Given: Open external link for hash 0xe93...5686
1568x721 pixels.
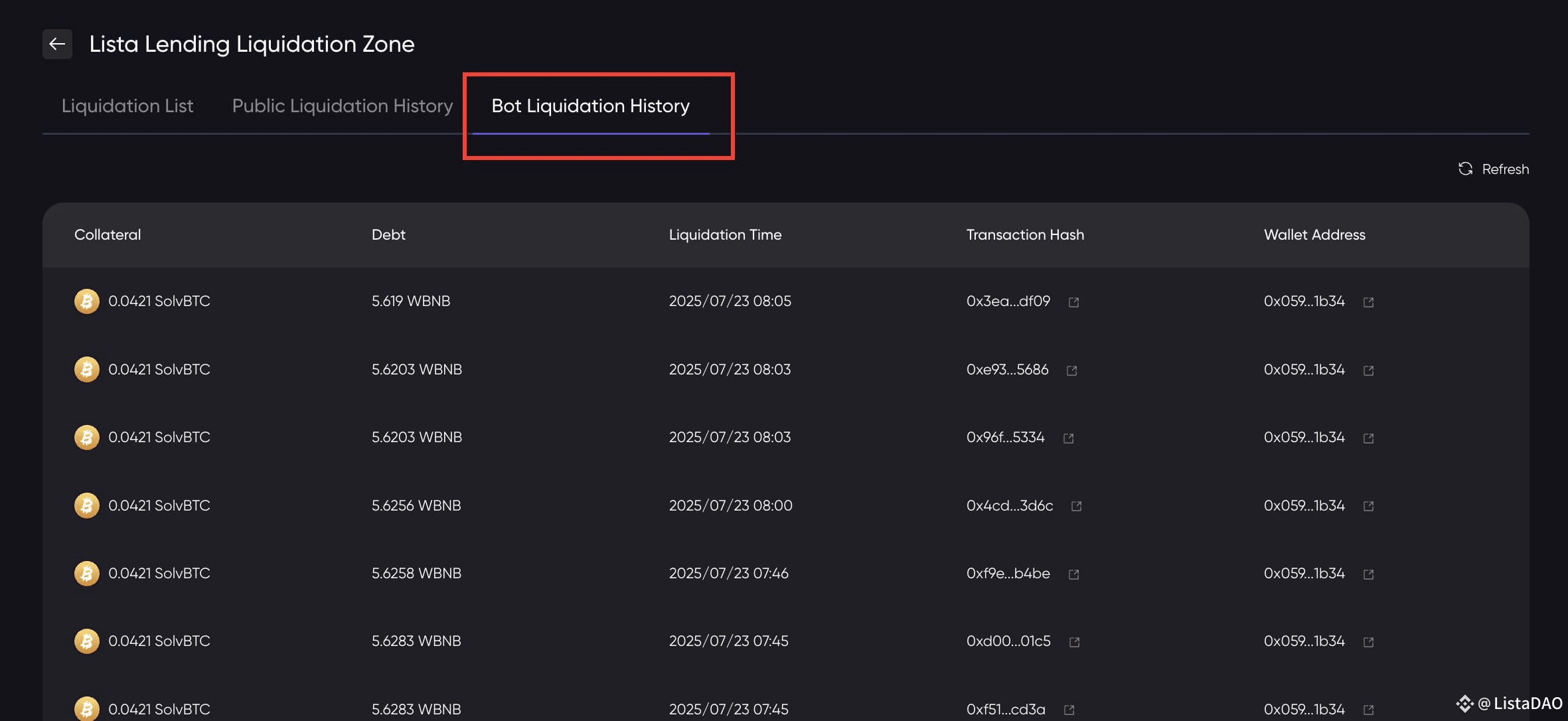Looking at the screenshot, I should coord(1071,370).
